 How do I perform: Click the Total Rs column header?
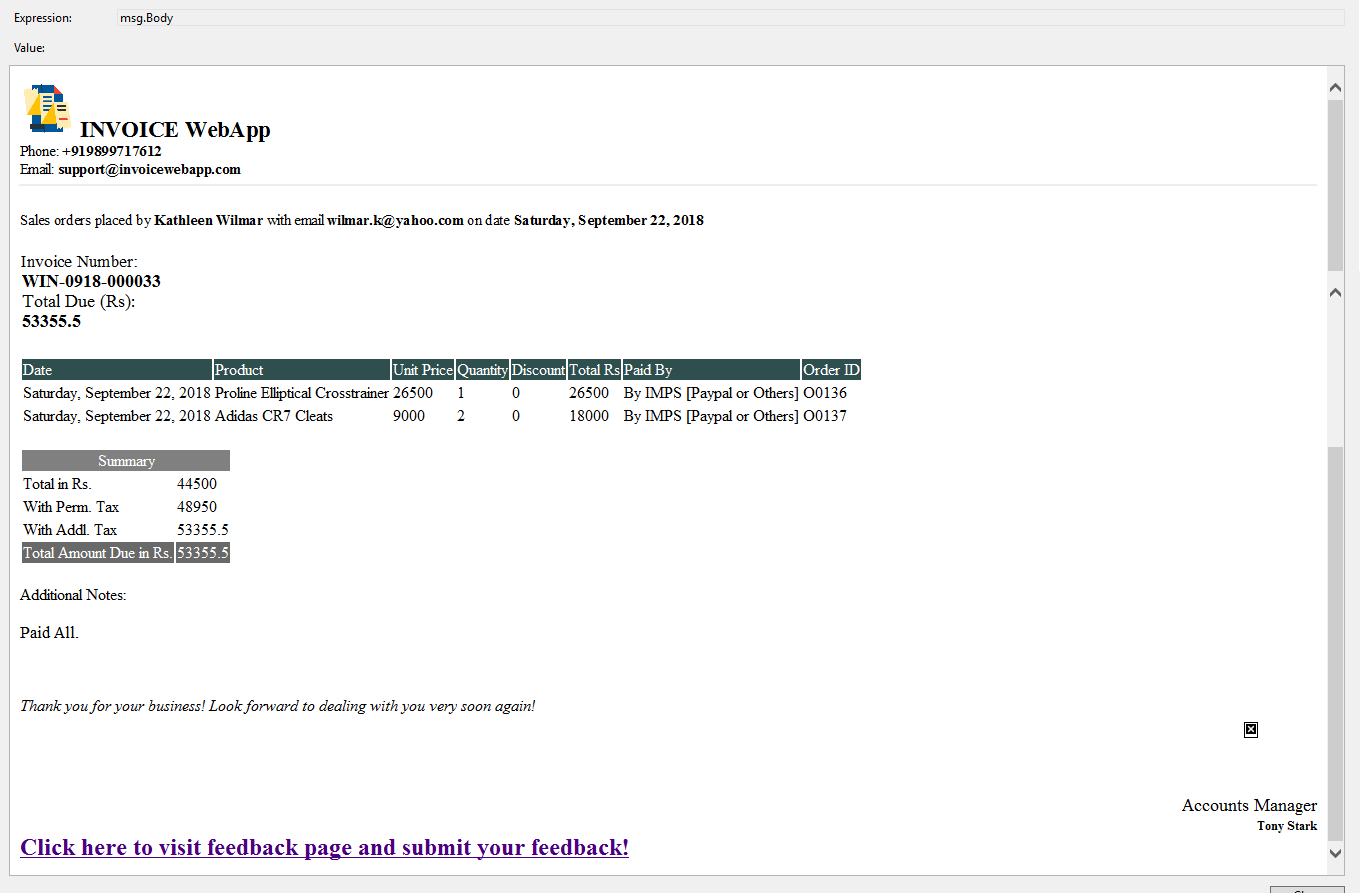coord(595,370)
